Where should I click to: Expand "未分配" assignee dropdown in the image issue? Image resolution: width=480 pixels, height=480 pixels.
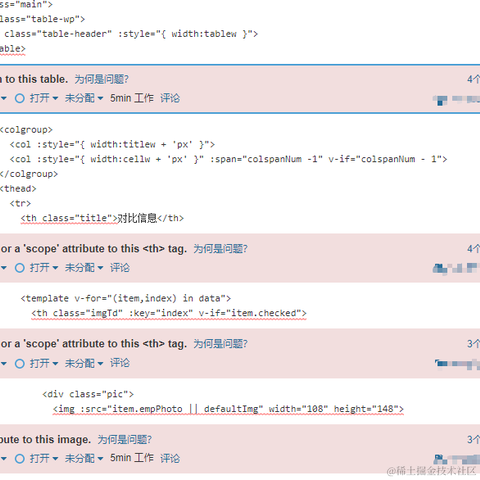84,459
